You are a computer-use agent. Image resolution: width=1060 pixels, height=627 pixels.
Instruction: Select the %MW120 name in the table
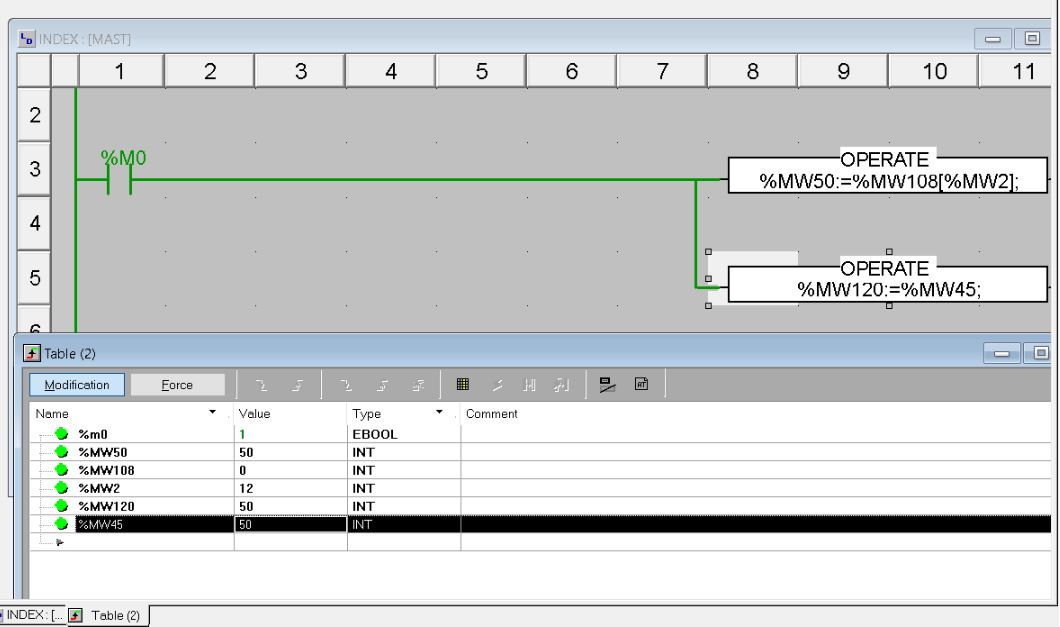click(x=106, y=506)
